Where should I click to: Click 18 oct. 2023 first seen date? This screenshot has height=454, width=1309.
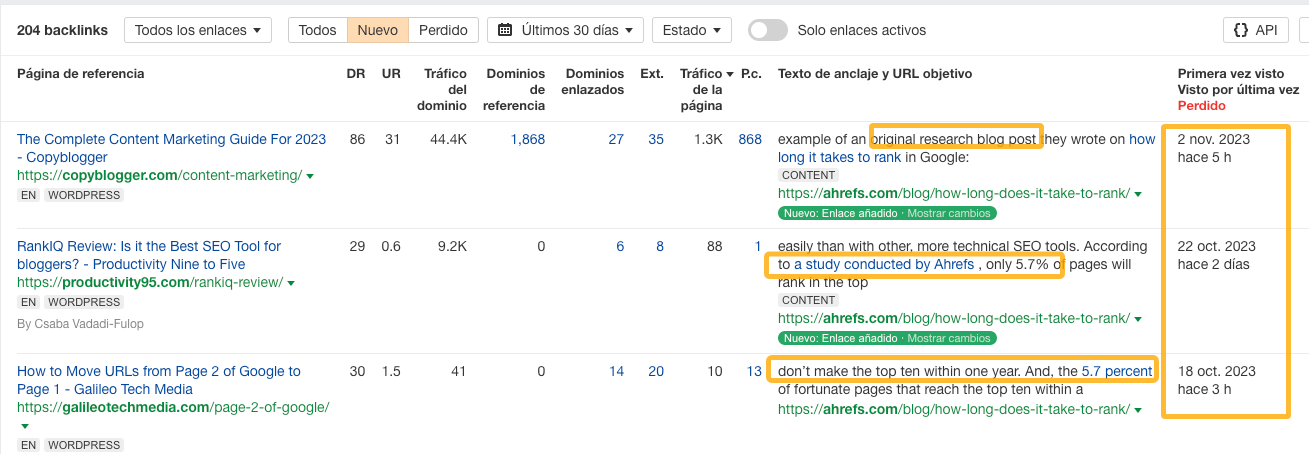1217,371
